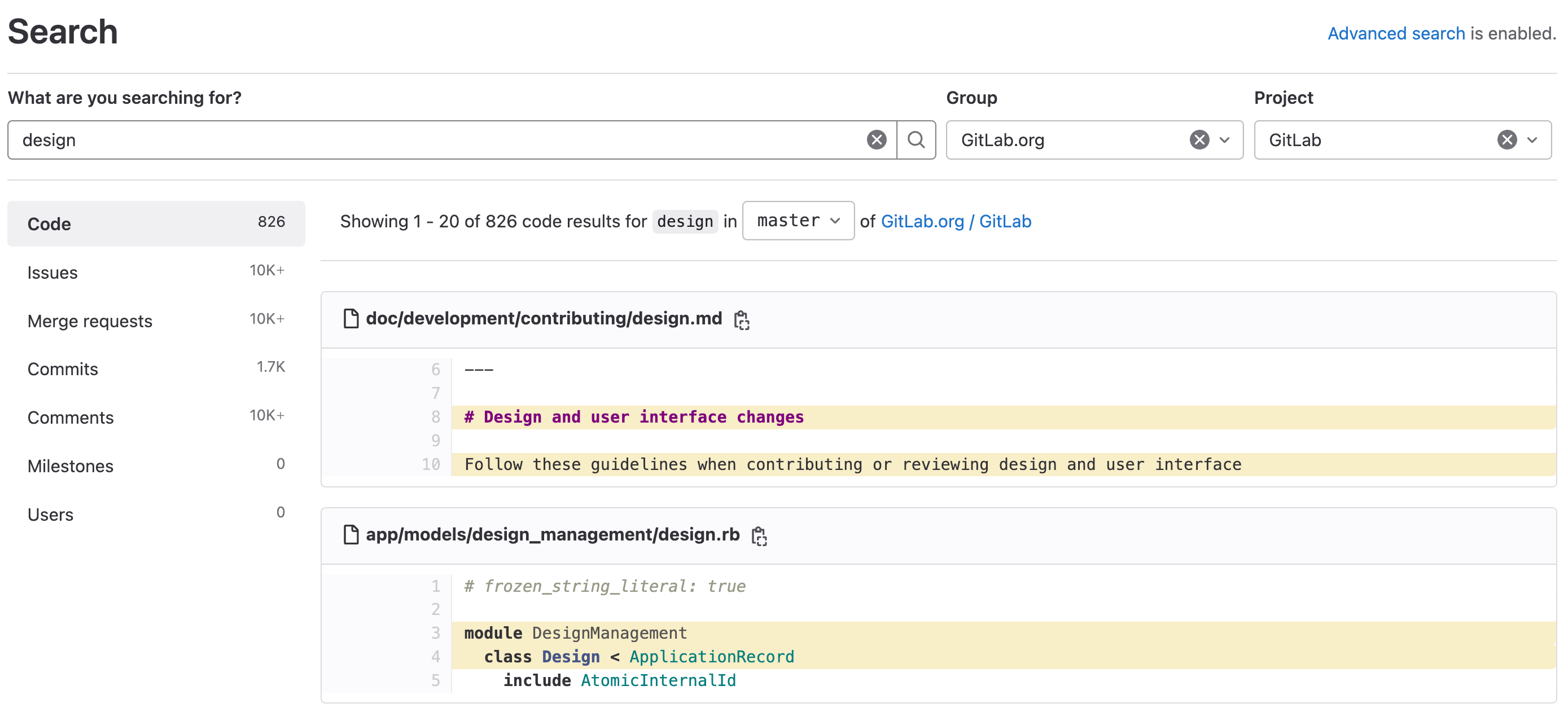
Task: Click file icon next to design.rb
Action: (351, 534)
